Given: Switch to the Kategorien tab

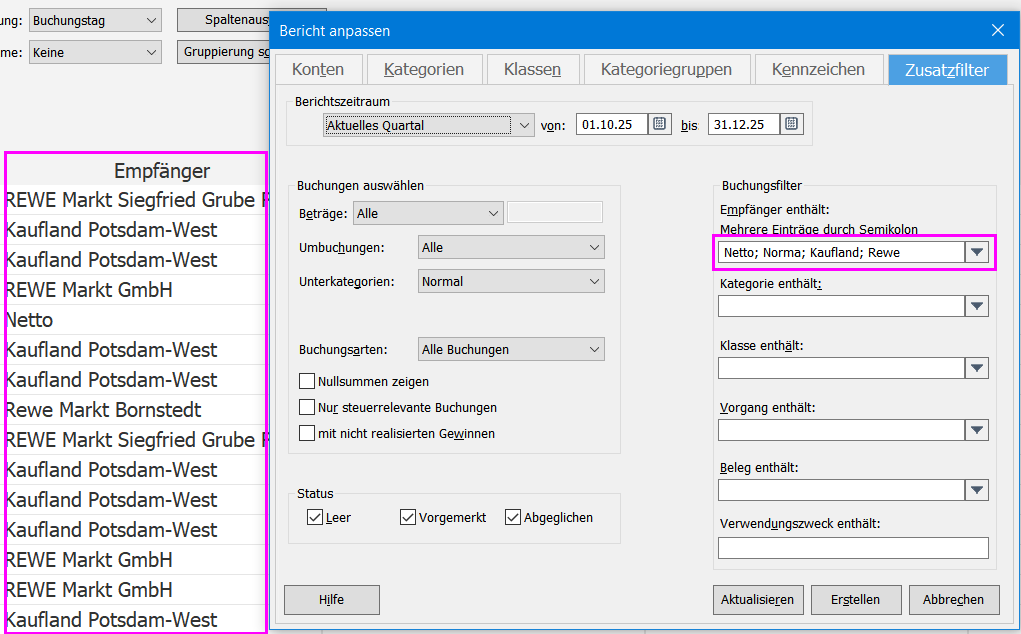Looking at the screenshot, I should click(x=424, y=69).
